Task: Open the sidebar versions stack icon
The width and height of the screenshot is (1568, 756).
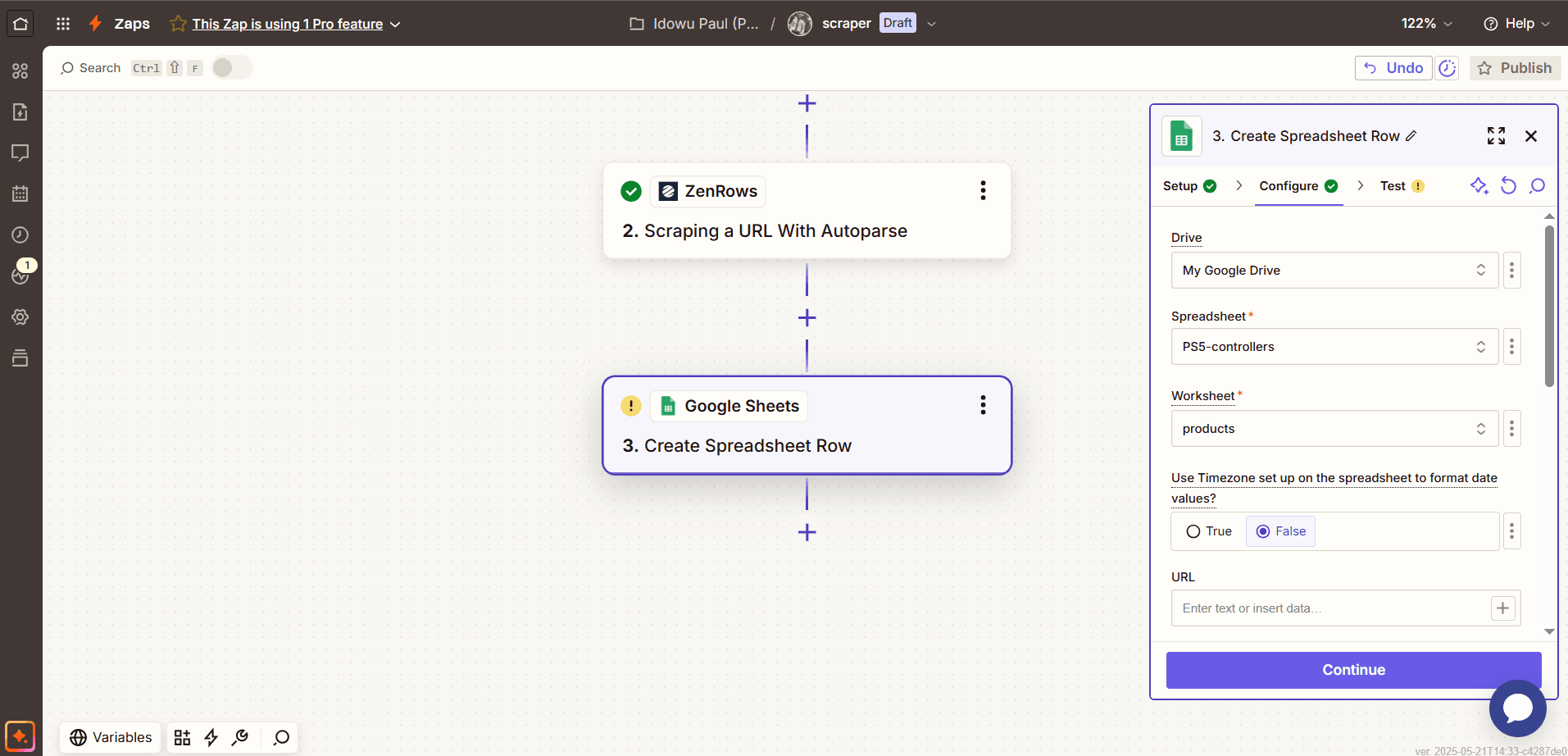Action: [20, 358]
